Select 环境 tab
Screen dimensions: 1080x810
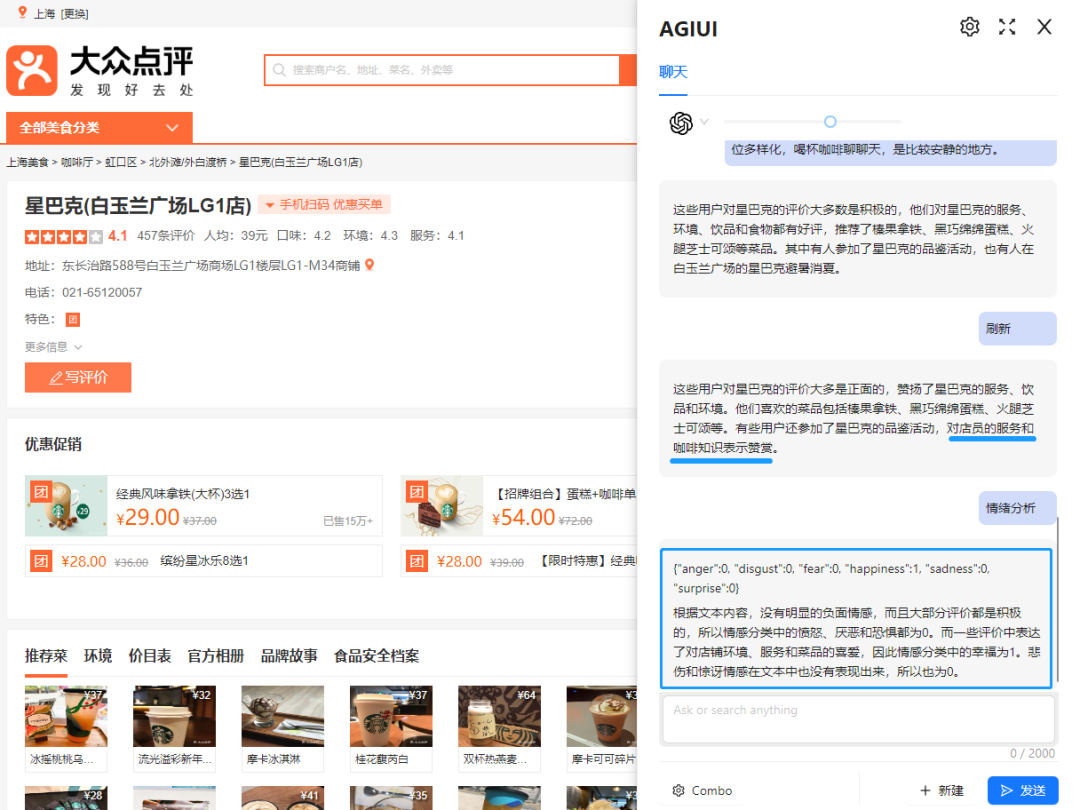pos(98,656)
